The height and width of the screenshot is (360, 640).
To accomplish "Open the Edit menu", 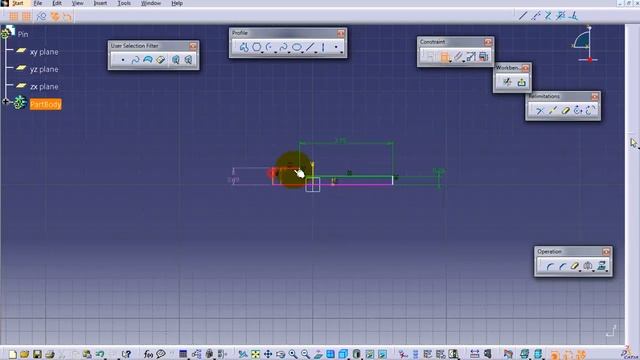I will (x=57, y=3).
